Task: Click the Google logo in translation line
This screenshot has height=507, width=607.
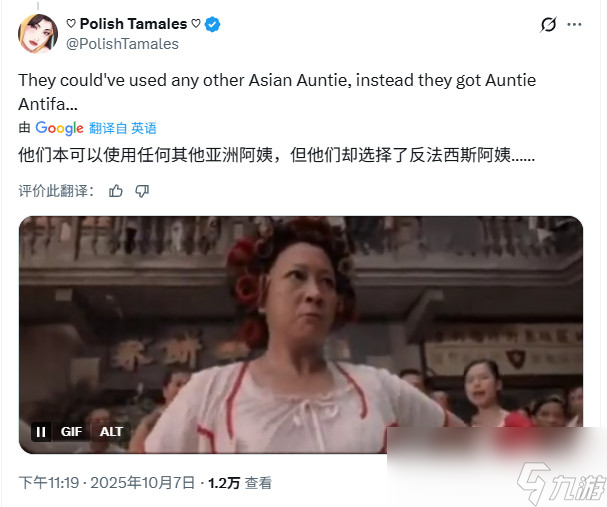Action: pyautogui.click(x=59, y=128)
